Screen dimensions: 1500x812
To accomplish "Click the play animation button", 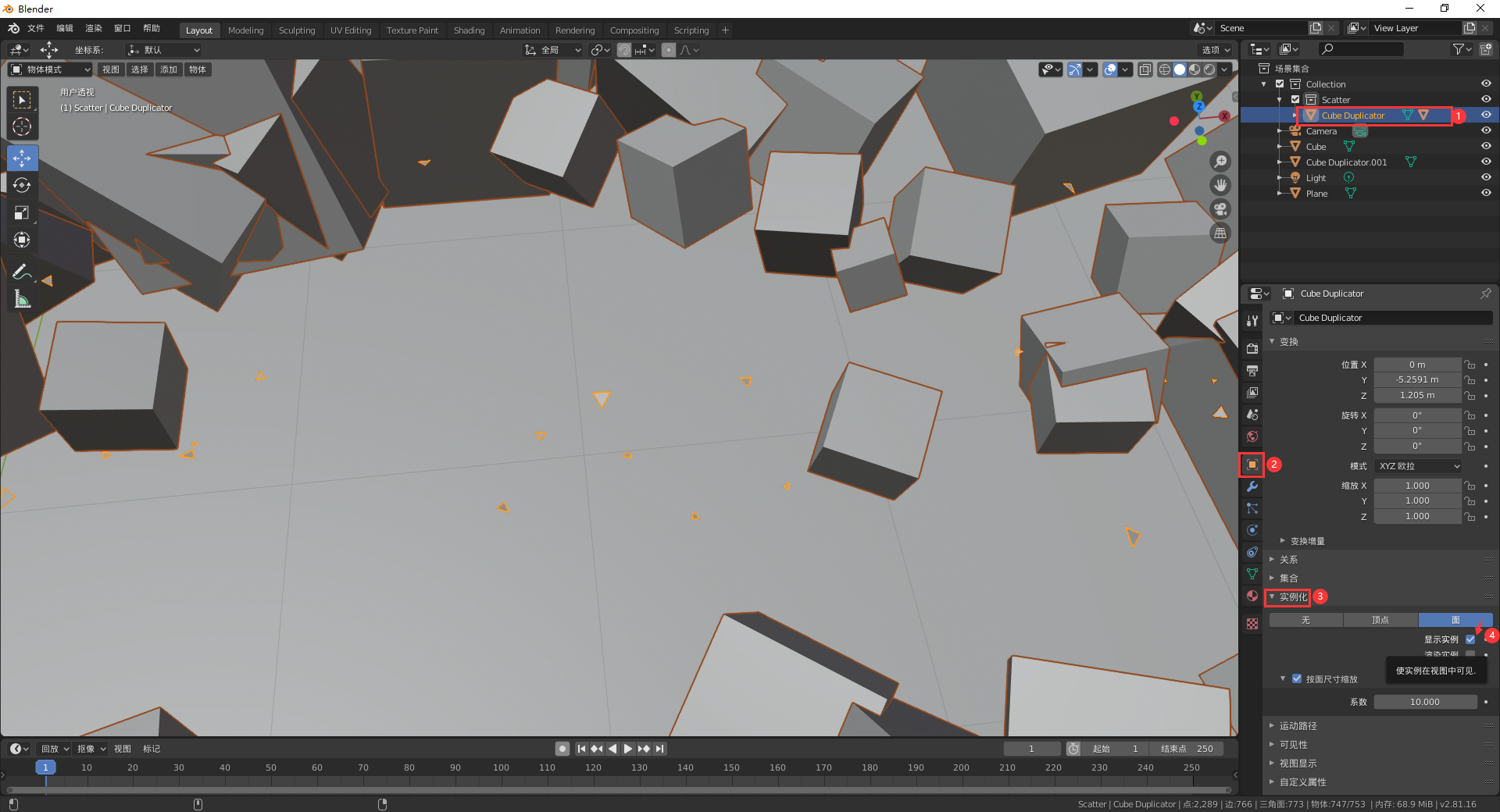I will pyautogui.click(x=628, y=749).
